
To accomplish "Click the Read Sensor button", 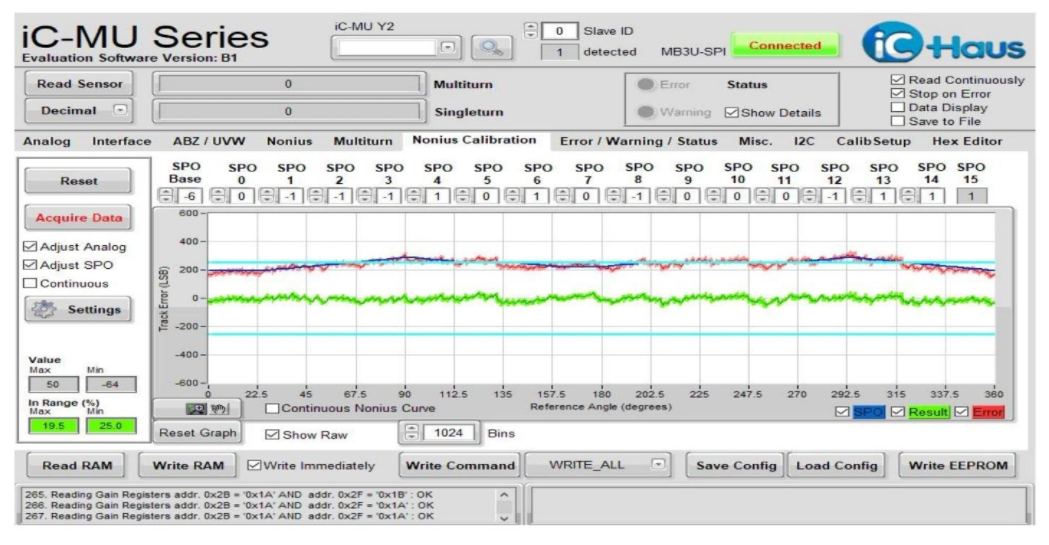I will point(79,84).
